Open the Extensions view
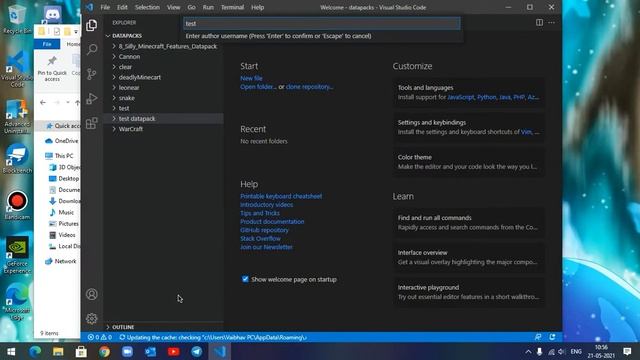 click(92, 123)
